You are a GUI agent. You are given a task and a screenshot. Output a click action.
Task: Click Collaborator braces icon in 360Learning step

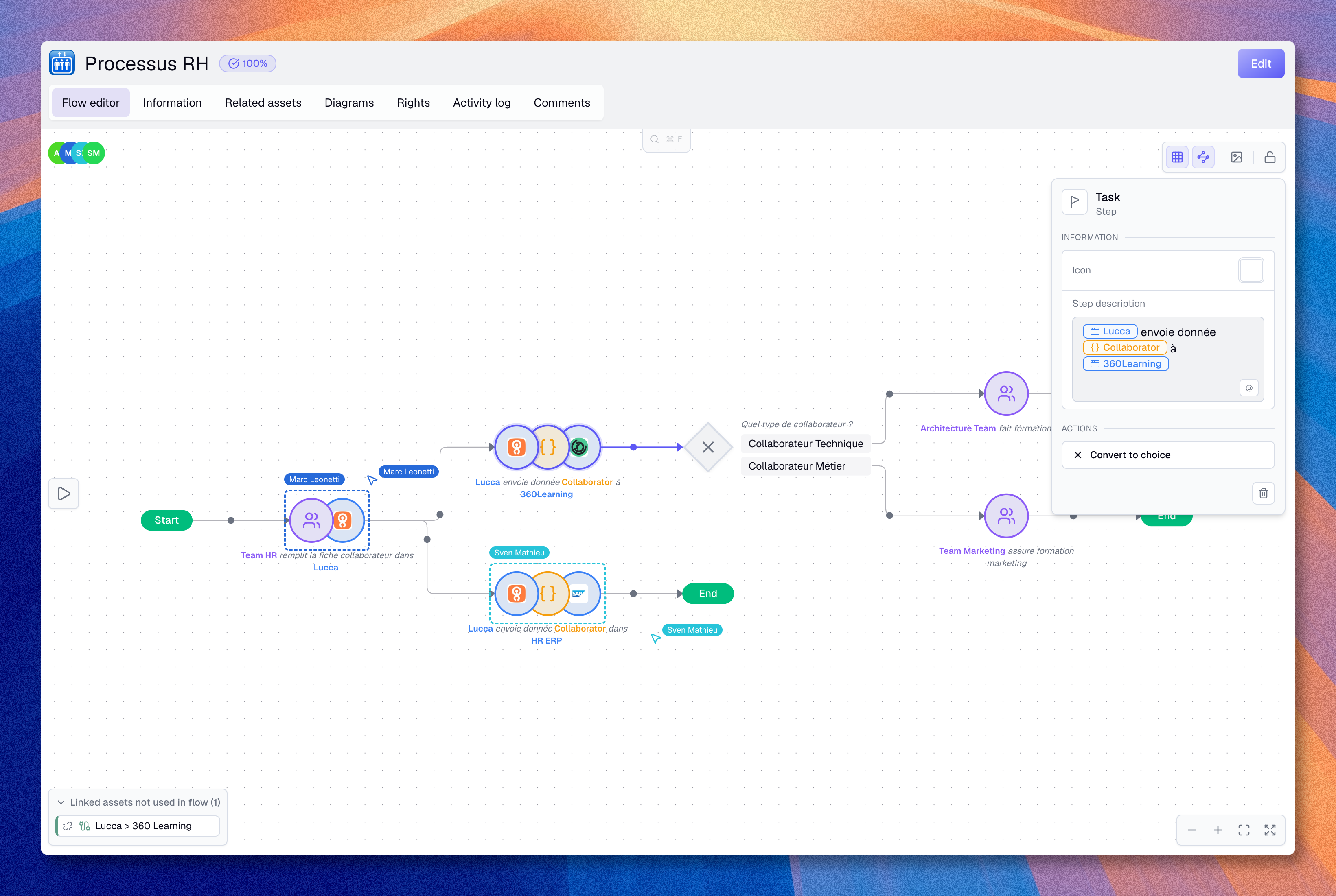tap(548, 448)
